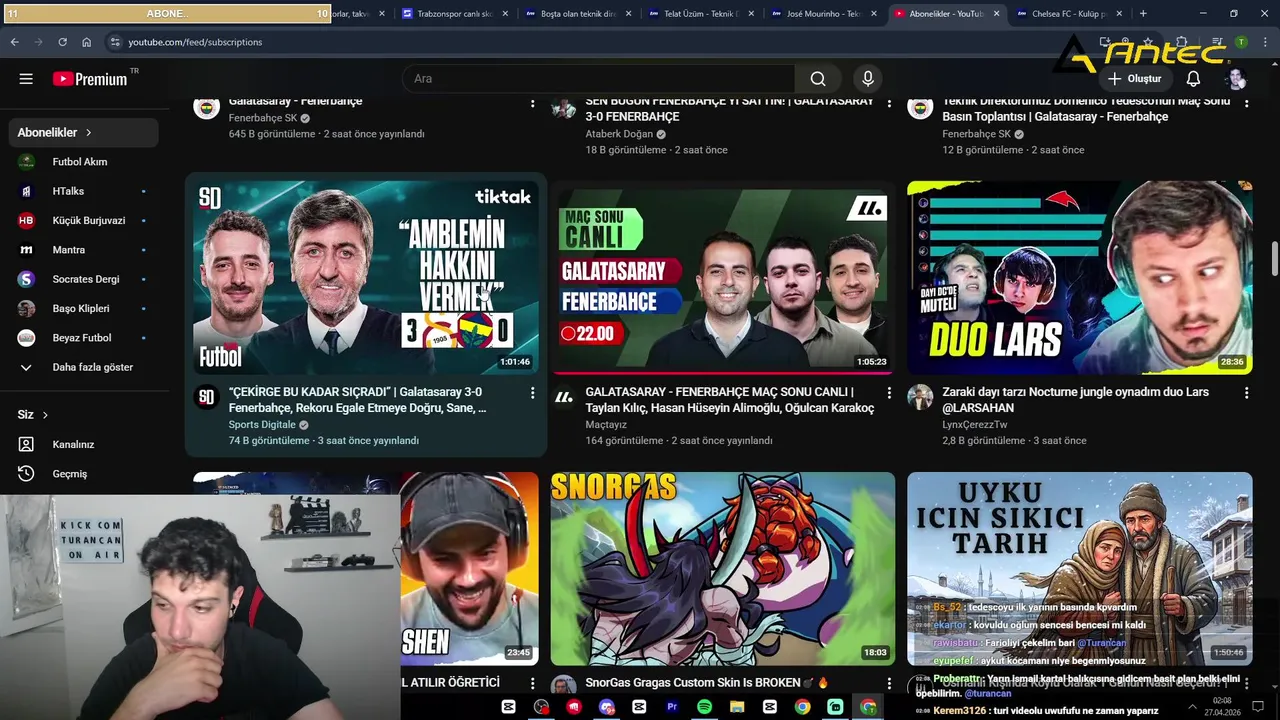Click the browser home button

[x=87, y=42]
